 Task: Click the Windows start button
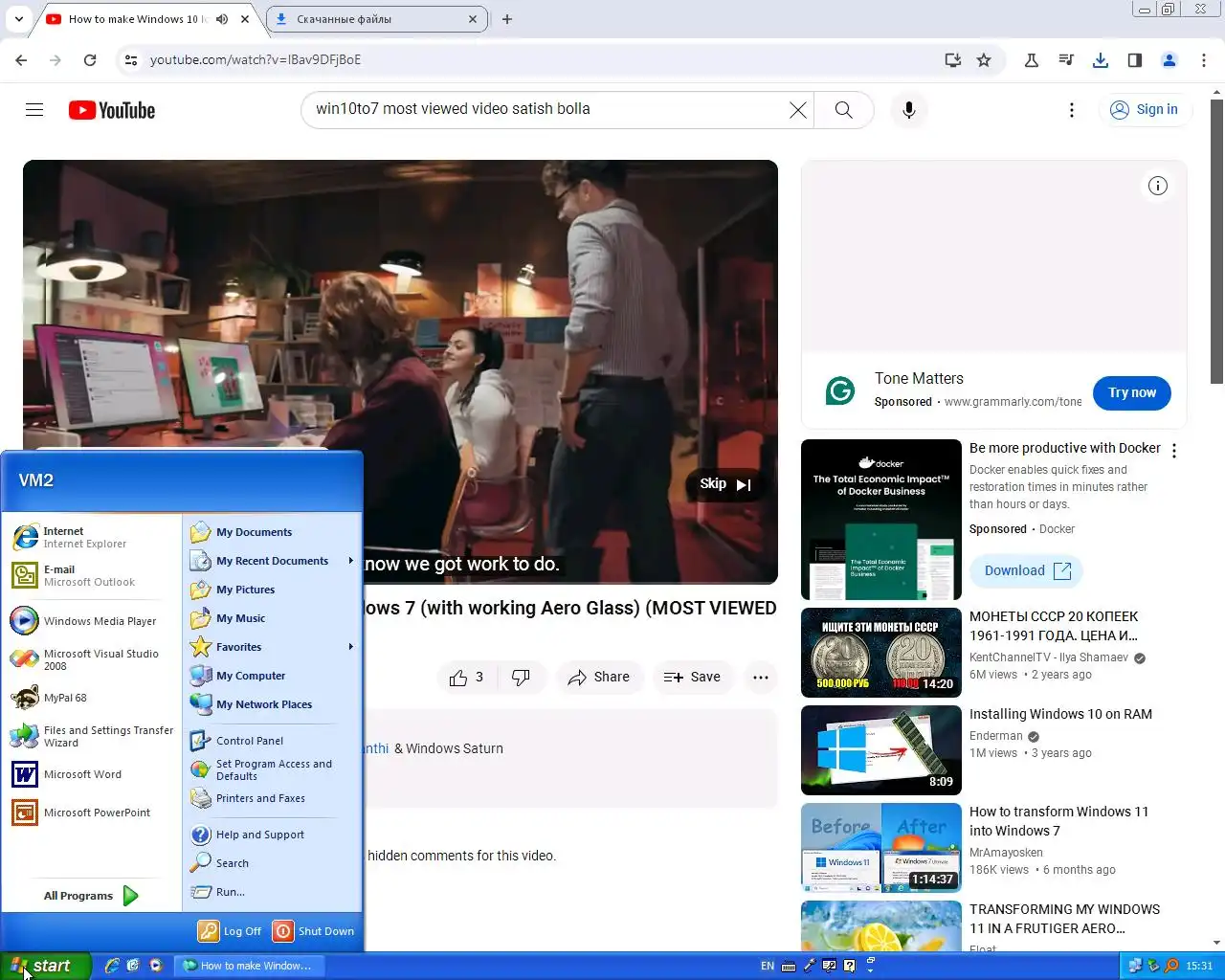point(46,966)
